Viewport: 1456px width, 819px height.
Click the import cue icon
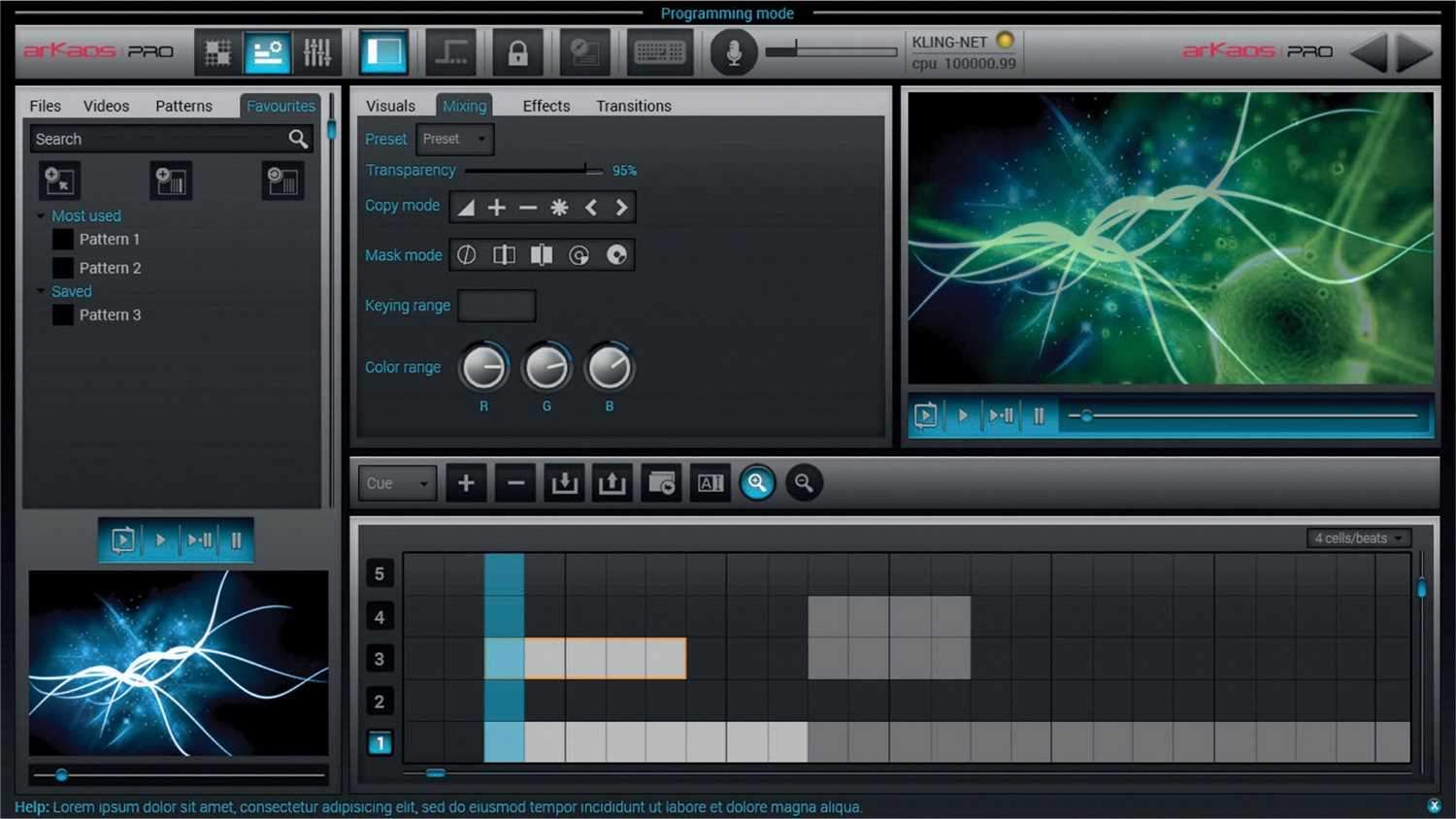(x=565, y=482)
